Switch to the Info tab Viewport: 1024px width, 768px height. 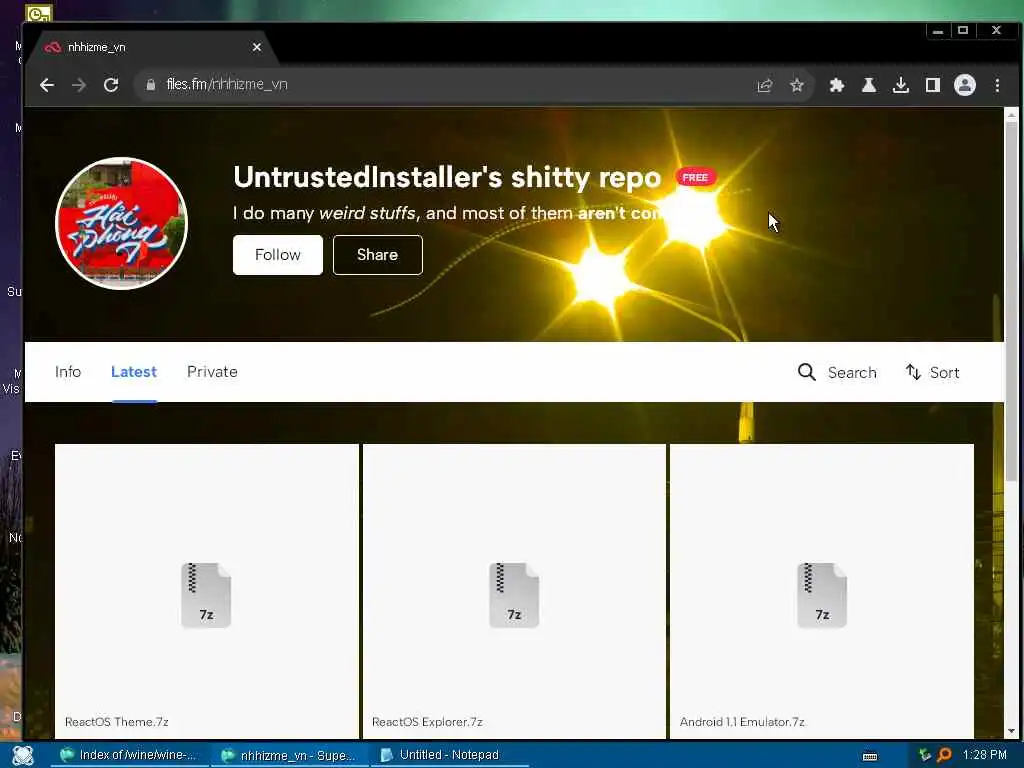coord(68,372)
